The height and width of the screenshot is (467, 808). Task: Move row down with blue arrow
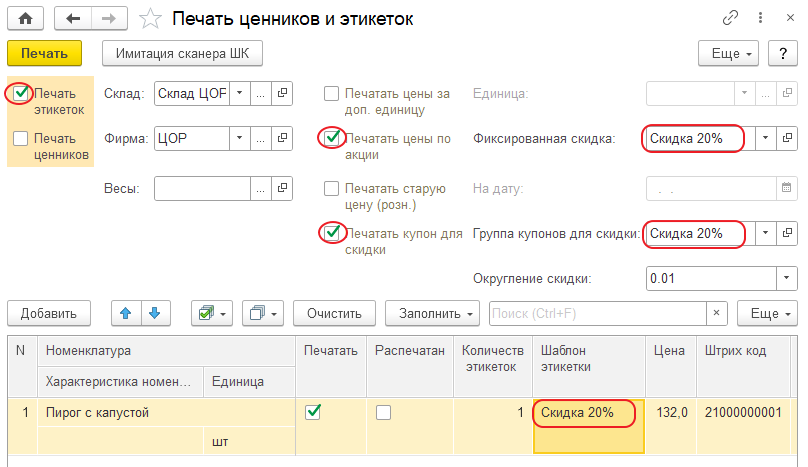click(154, 313)
